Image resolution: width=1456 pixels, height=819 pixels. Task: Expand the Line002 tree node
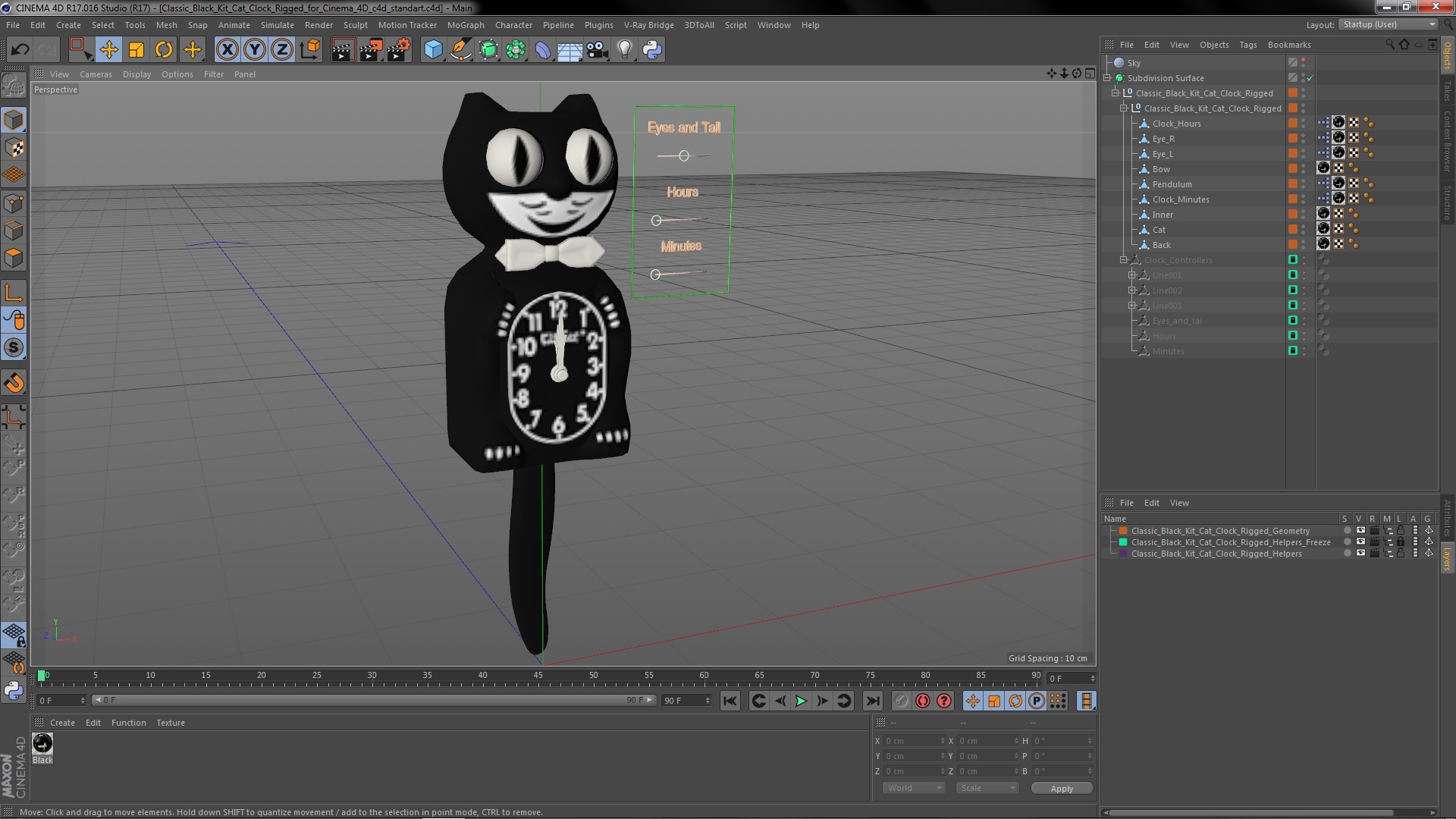point(1132,290)
